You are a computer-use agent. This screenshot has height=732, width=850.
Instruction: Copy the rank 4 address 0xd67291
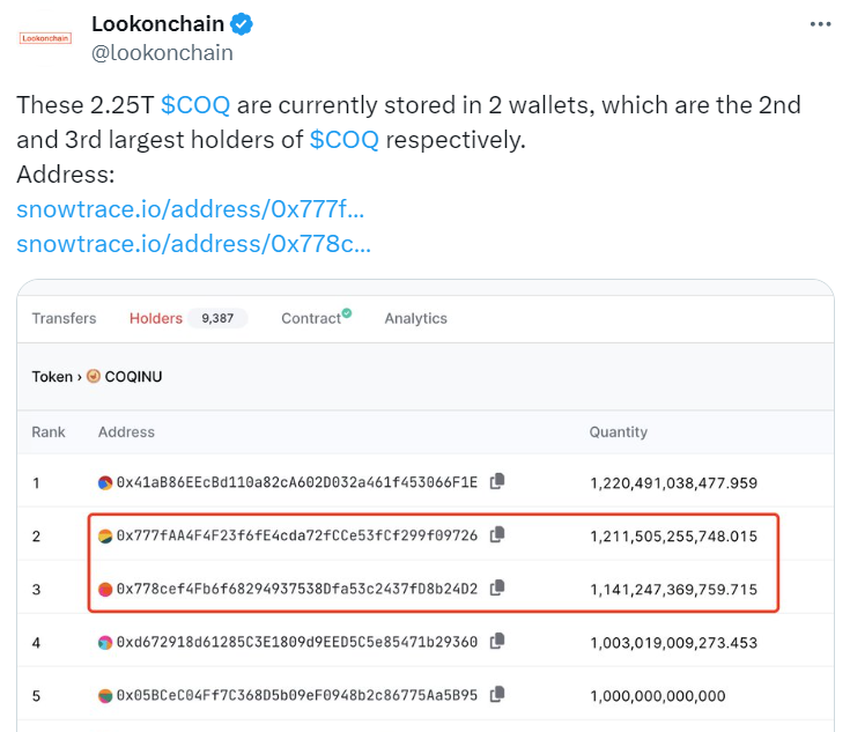[x=497, y=642]
